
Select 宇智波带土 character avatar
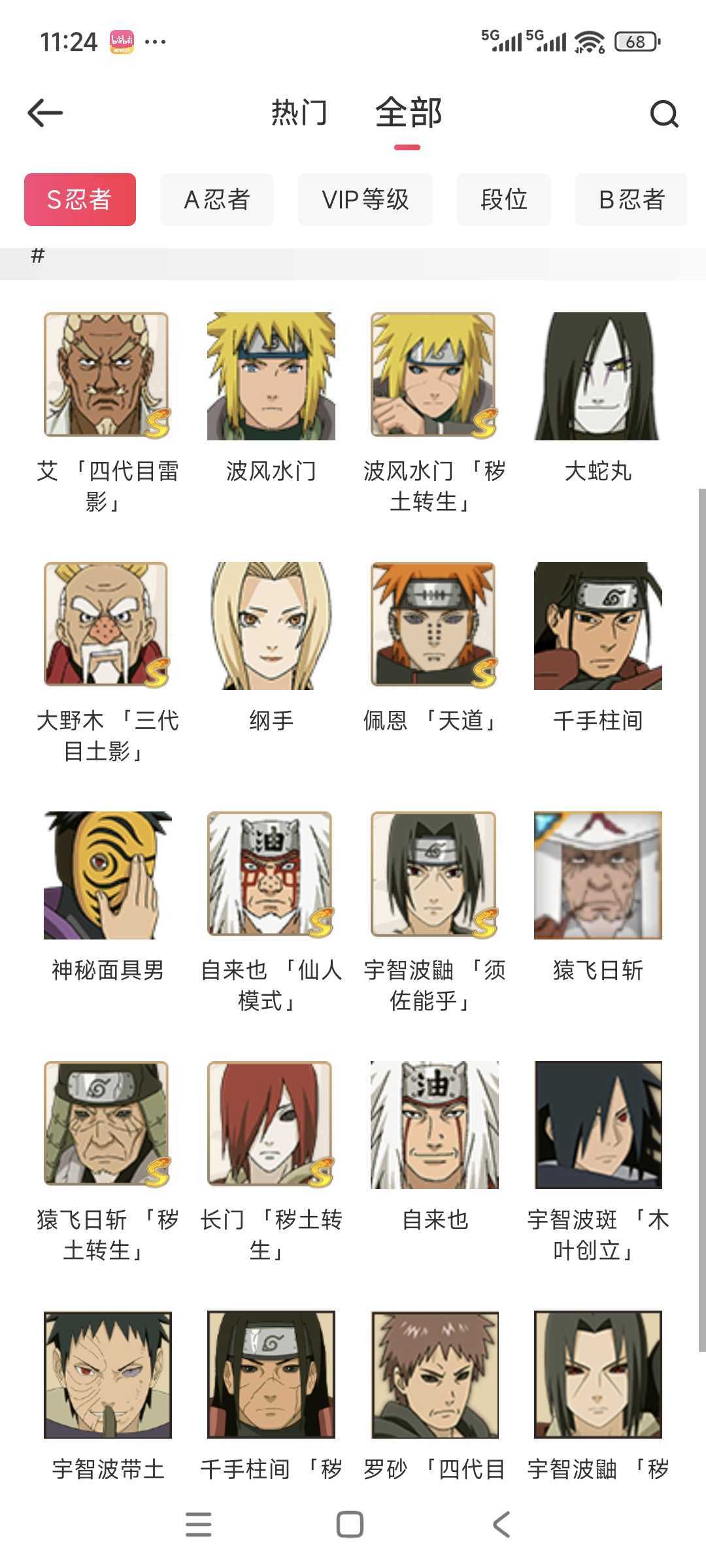(x=108, y=1374)
